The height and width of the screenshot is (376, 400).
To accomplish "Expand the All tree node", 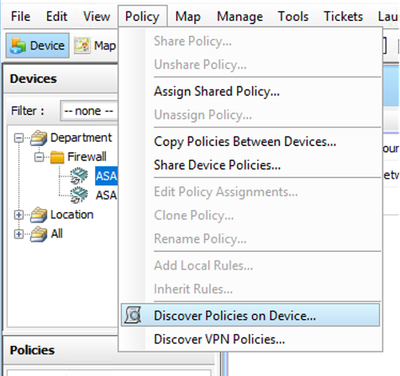I will coord(19,234).
